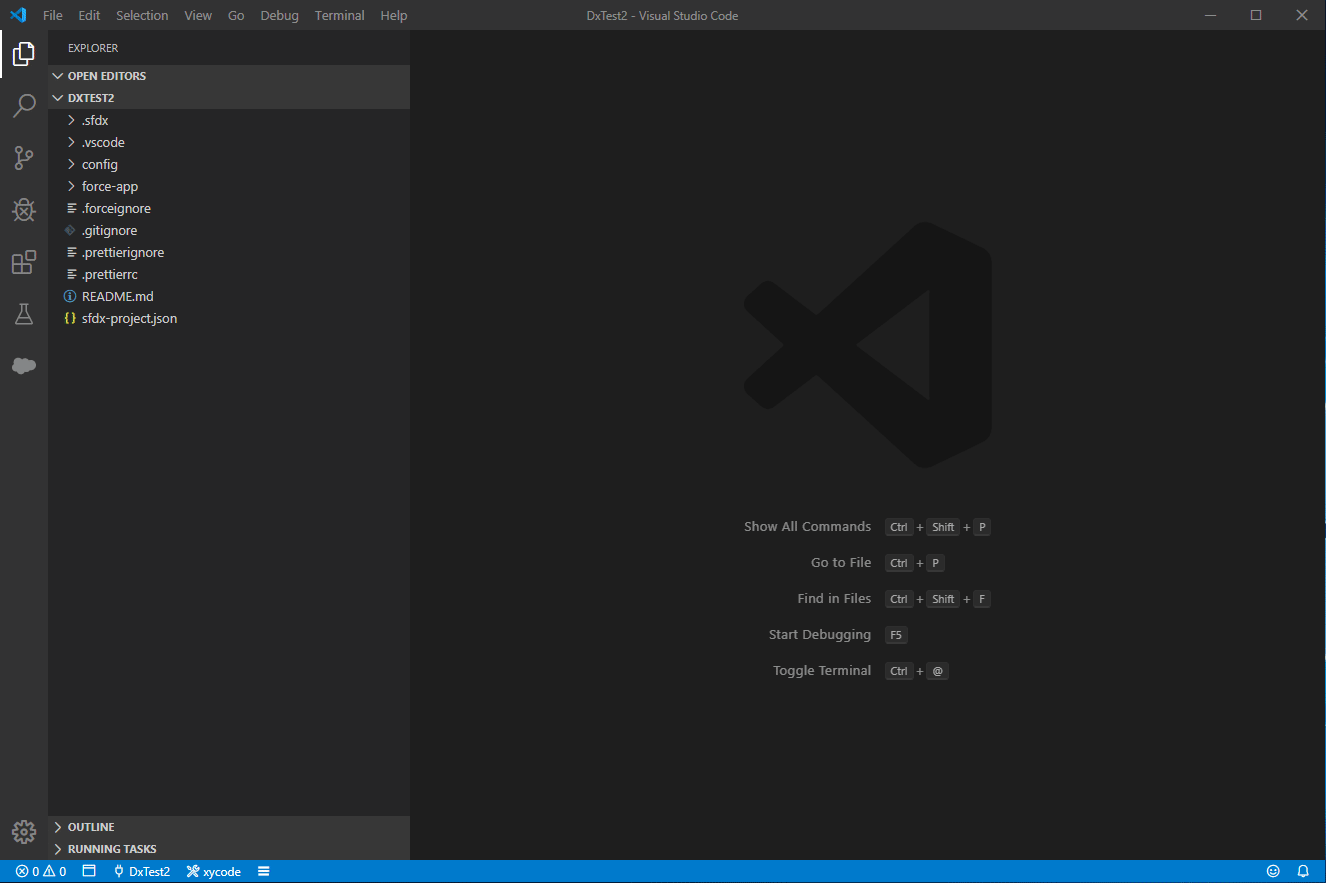1326x883 pixels.
Task: Click the EXPLORER panel title
Action: pyautogui.click(x=93, y=48)
